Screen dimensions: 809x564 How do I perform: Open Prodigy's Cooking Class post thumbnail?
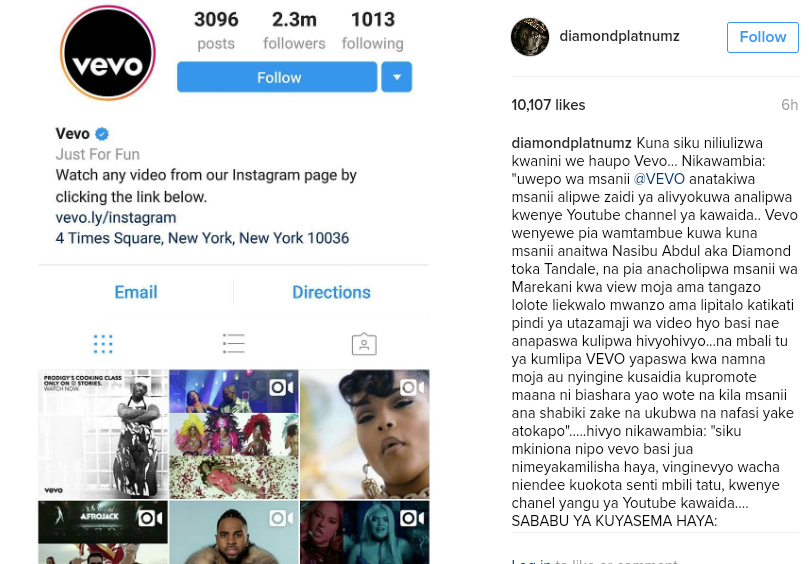pos(103,434)
